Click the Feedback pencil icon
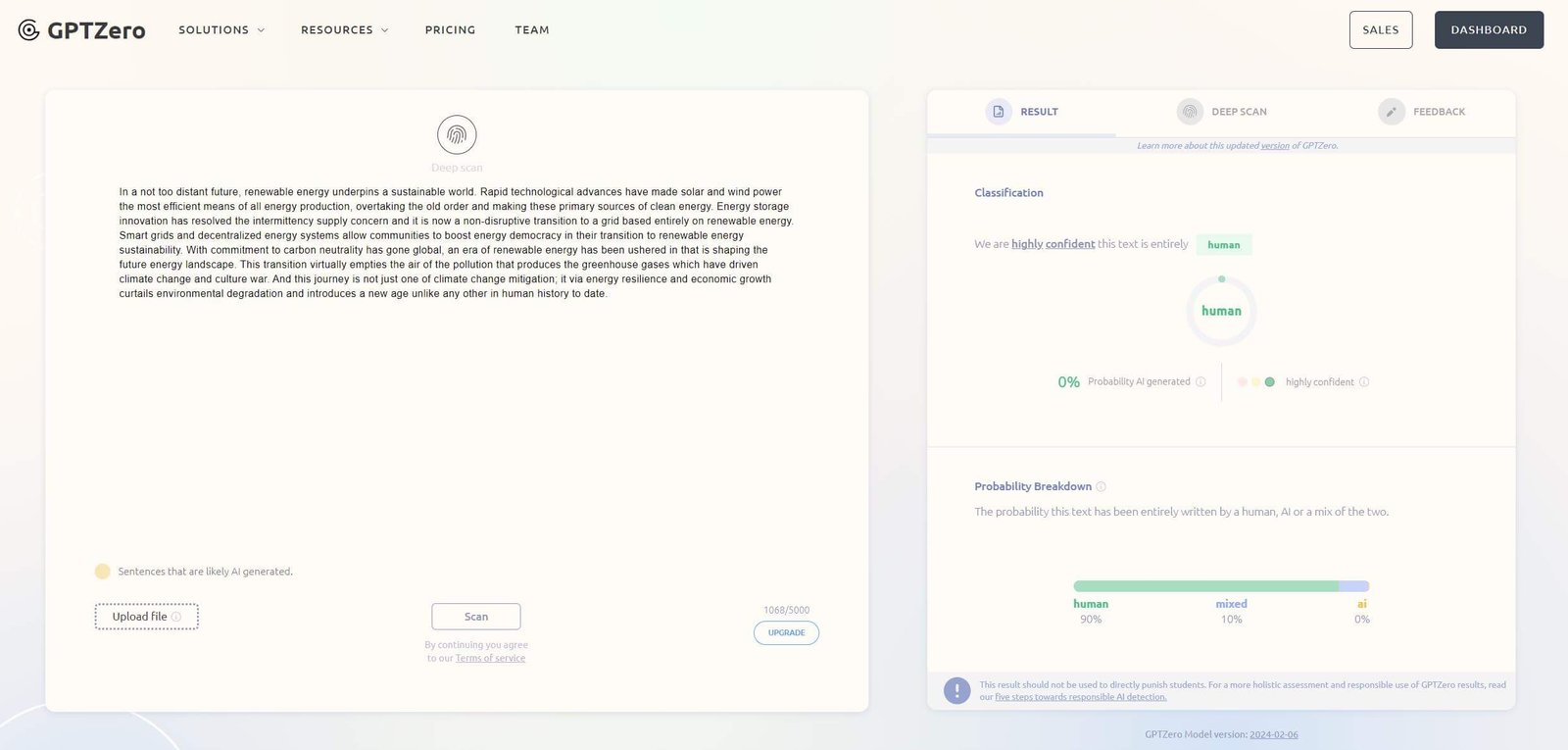1568x750 pixels. click(1391, 112)
